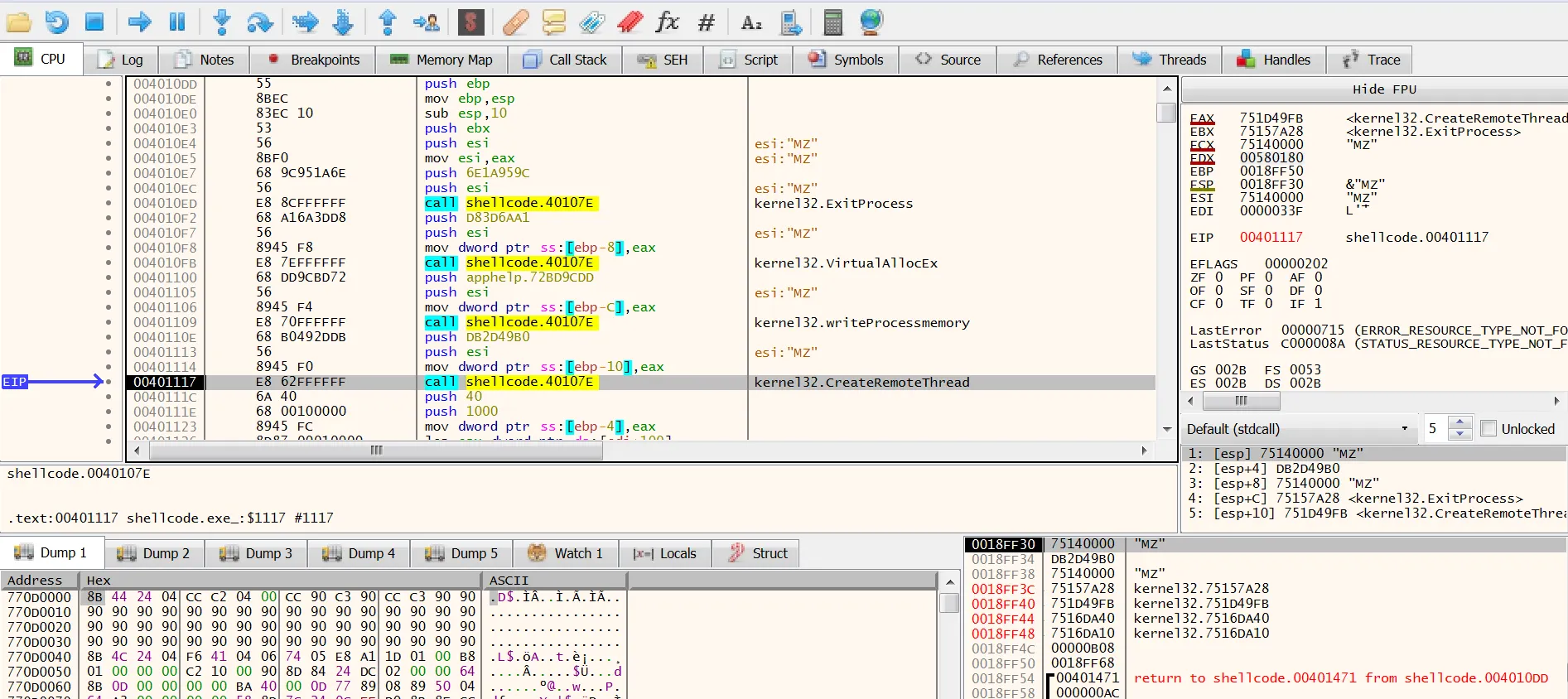The image size is (1568, 699).
Task: Open the Memory Map tab
Action: tap(441, 60)
